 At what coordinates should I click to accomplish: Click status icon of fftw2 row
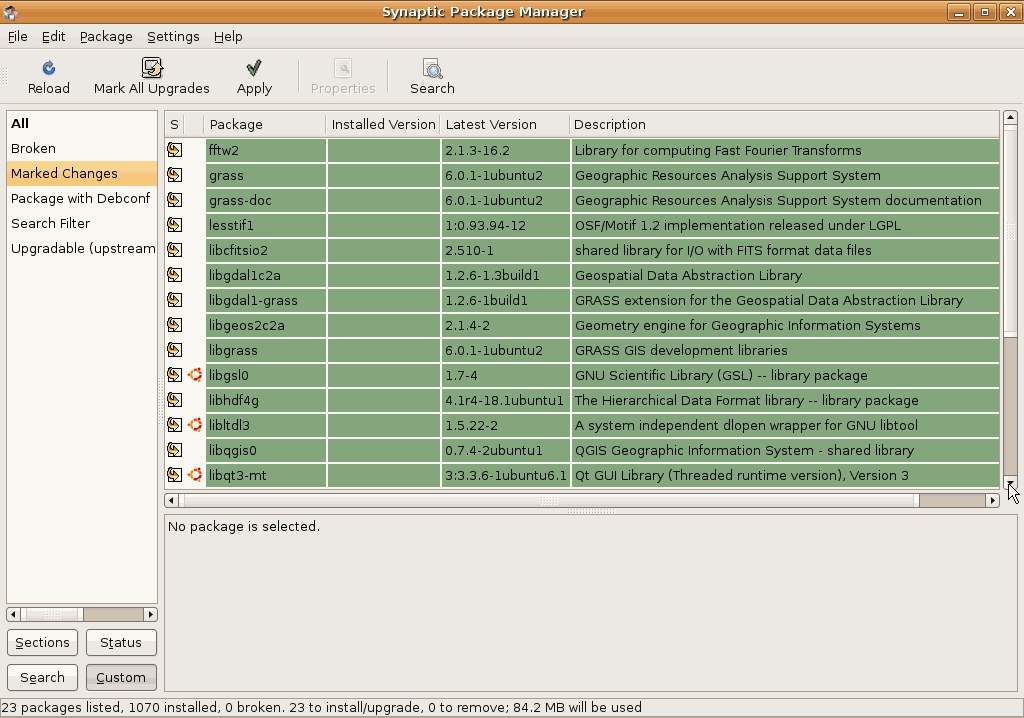coord(174,150)
